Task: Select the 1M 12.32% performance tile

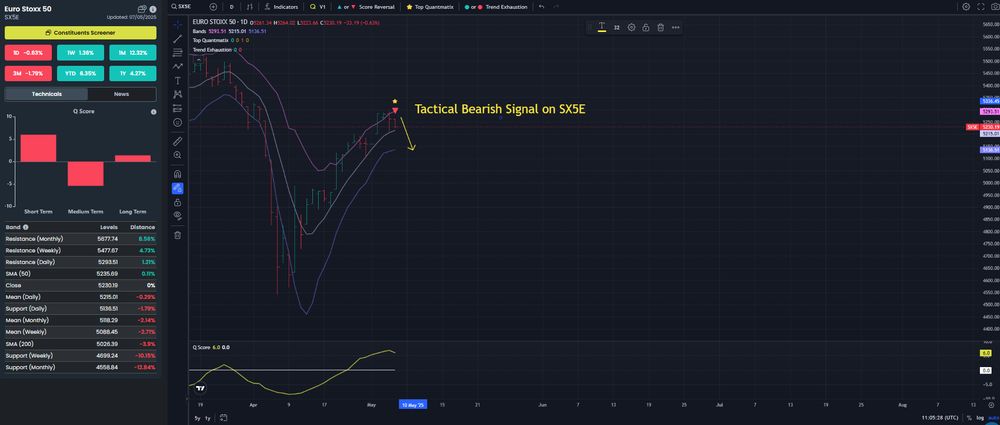Action: [x=133, y=53]
